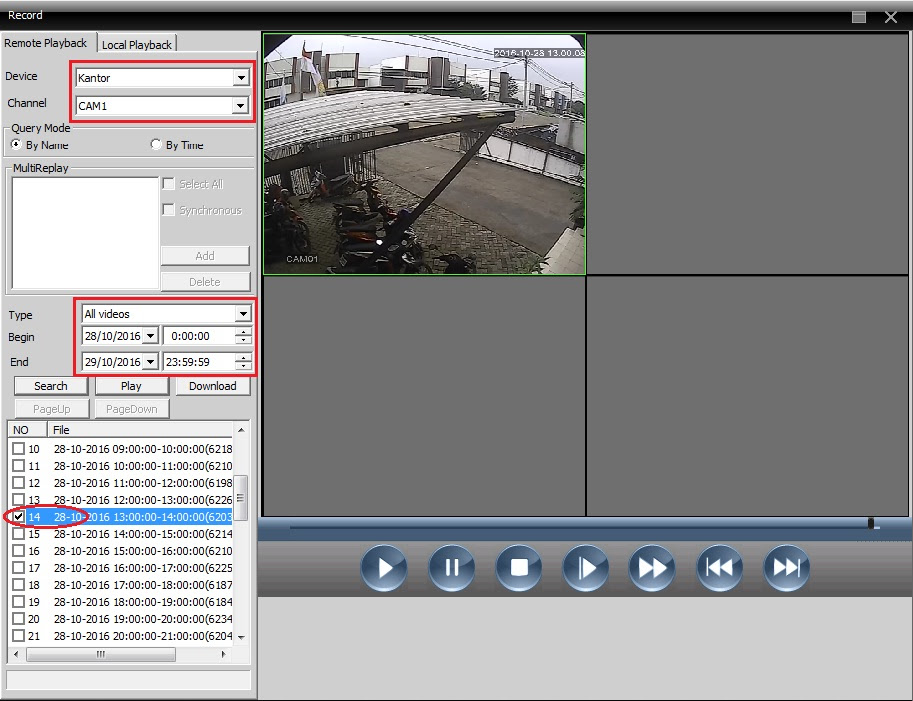Click the Search button
The image size is (913, 701).
point(50,385)
